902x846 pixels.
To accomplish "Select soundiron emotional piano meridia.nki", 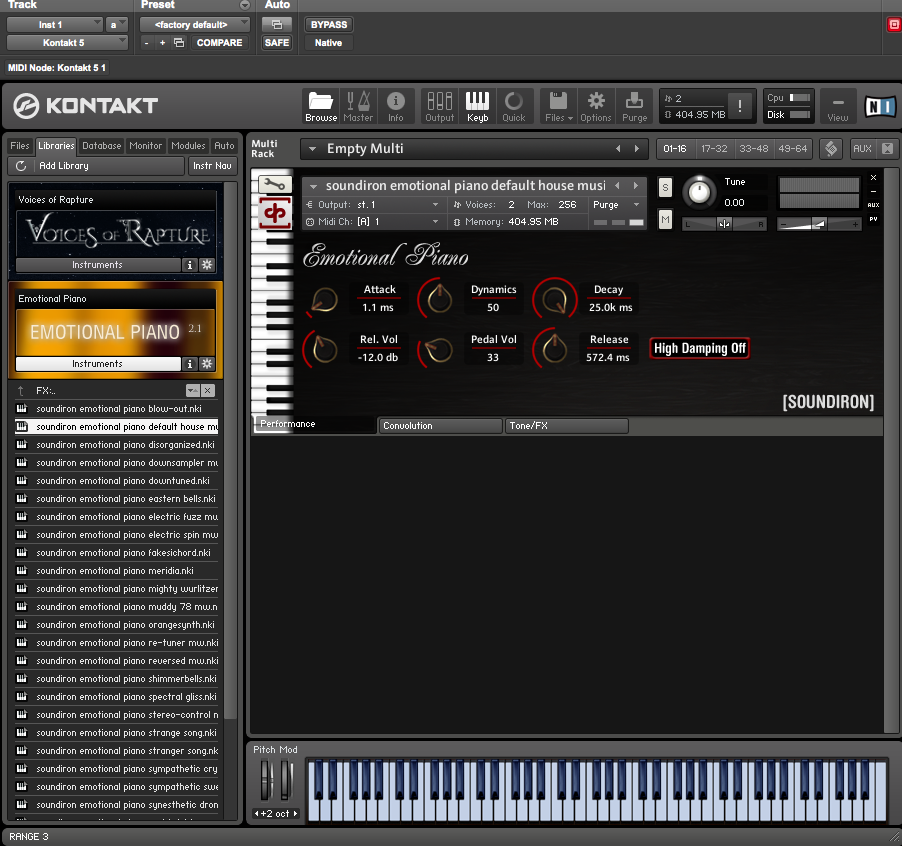I will (x=116, y=571).
